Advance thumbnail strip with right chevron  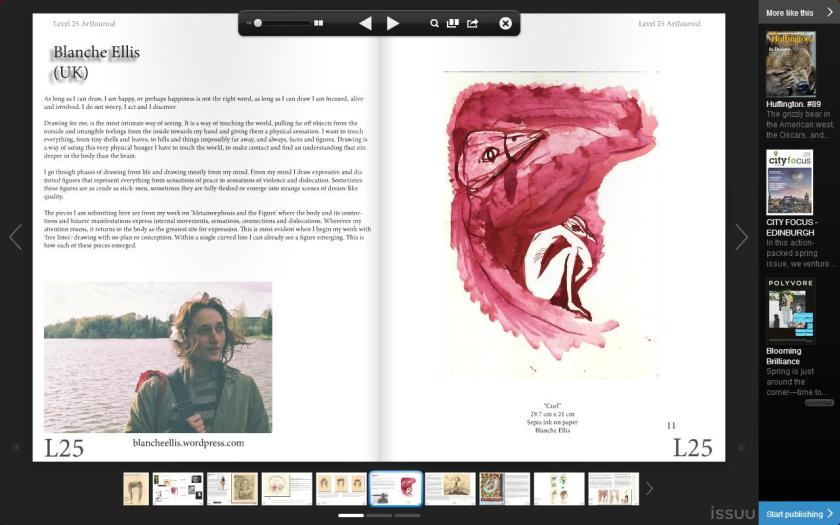point(649,489)
